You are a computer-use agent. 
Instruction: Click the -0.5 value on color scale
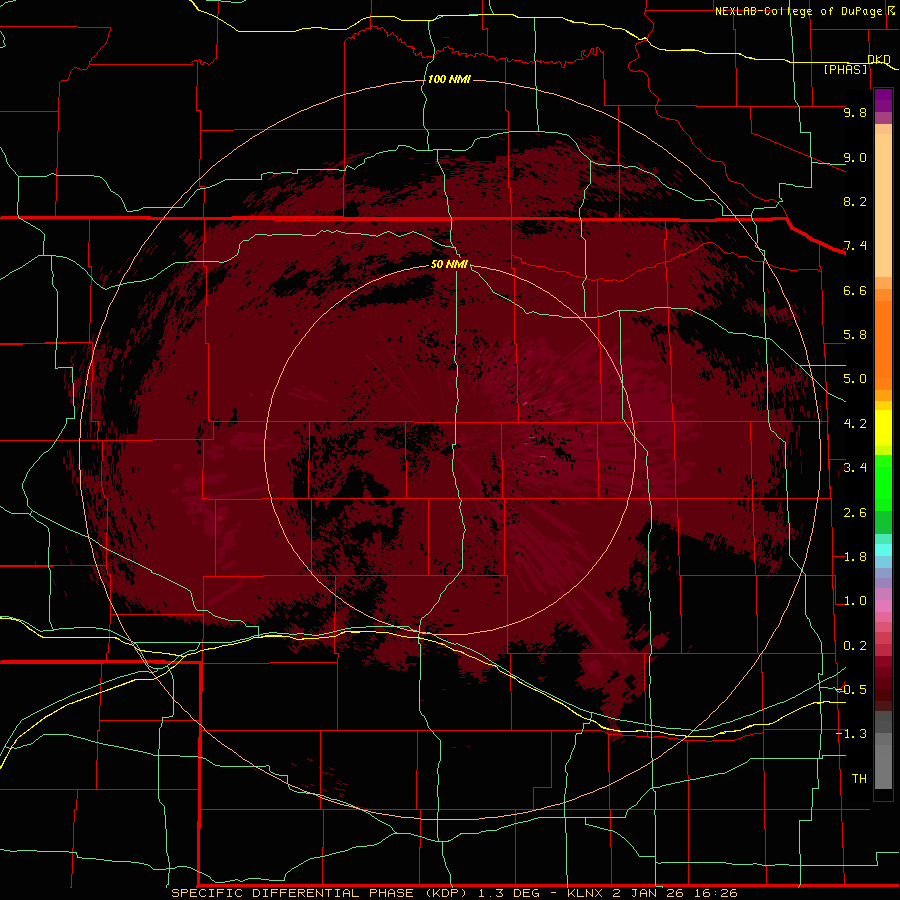click(x=851, y=690)
